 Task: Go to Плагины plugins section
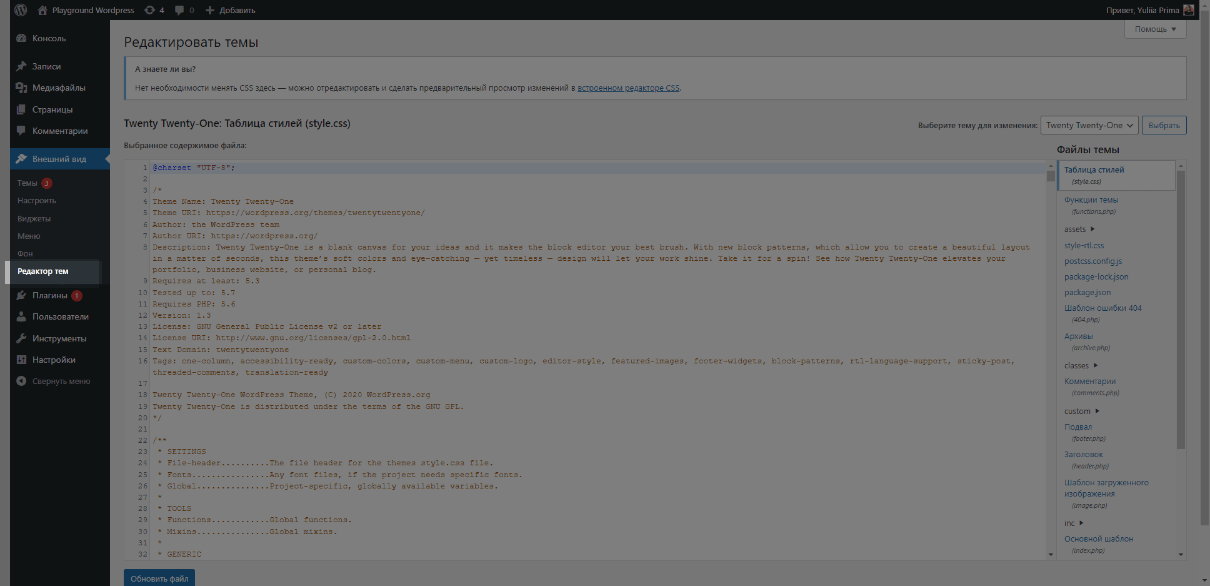pos(49,296)
